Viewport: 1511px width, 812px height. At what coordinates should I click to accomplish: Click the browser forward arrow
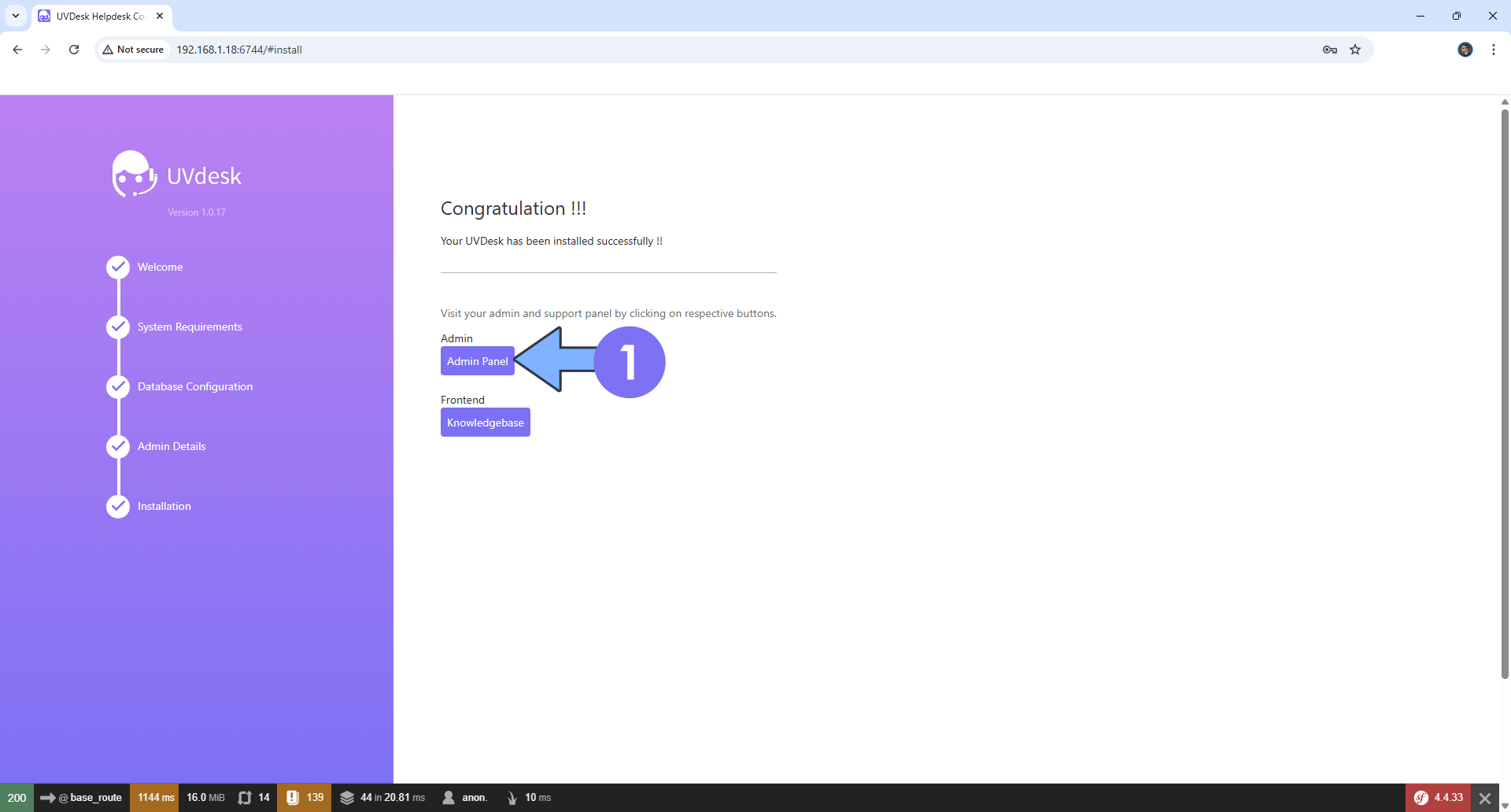[46, 50]
